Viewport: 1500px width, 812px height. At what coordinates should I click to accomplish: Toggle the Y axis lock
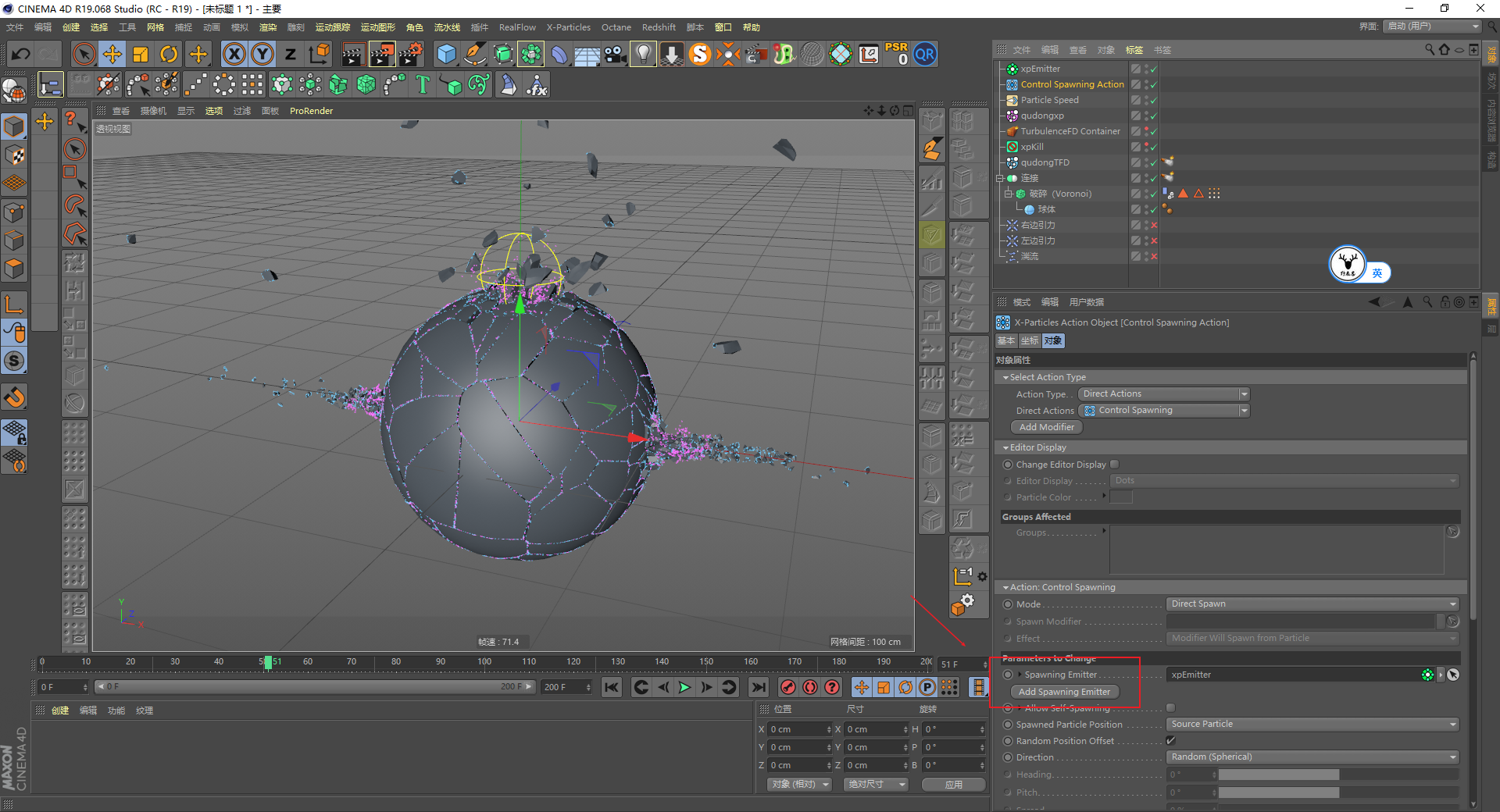(262, 55)
